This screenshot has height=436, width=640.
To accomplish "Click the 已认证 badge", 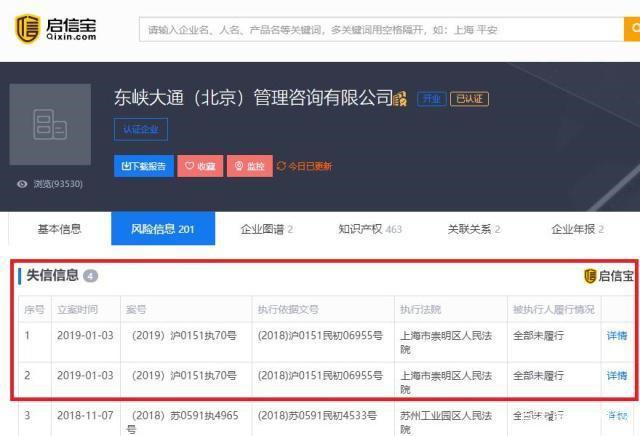I will coord(469,99).
